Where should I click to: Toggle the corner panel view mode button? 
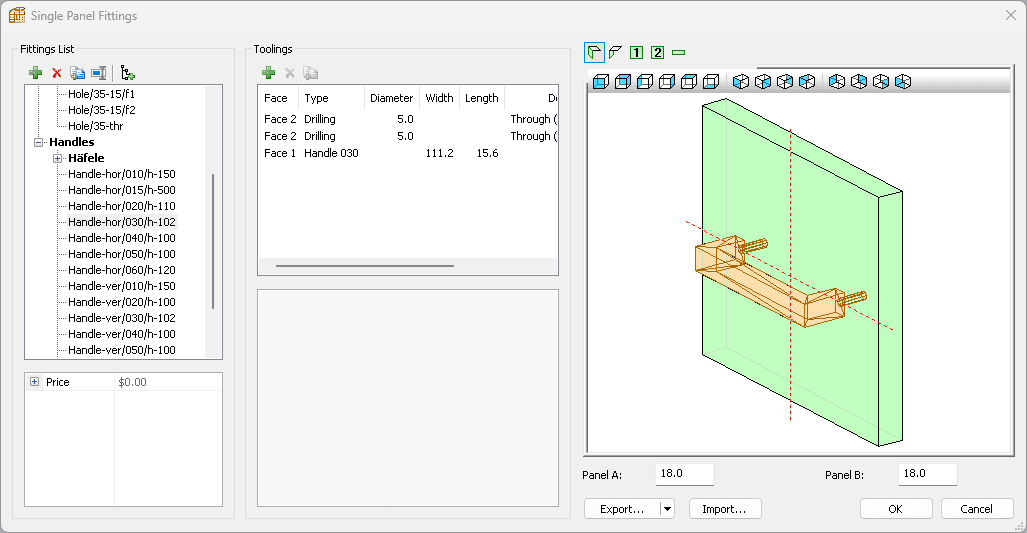[594, 52]
